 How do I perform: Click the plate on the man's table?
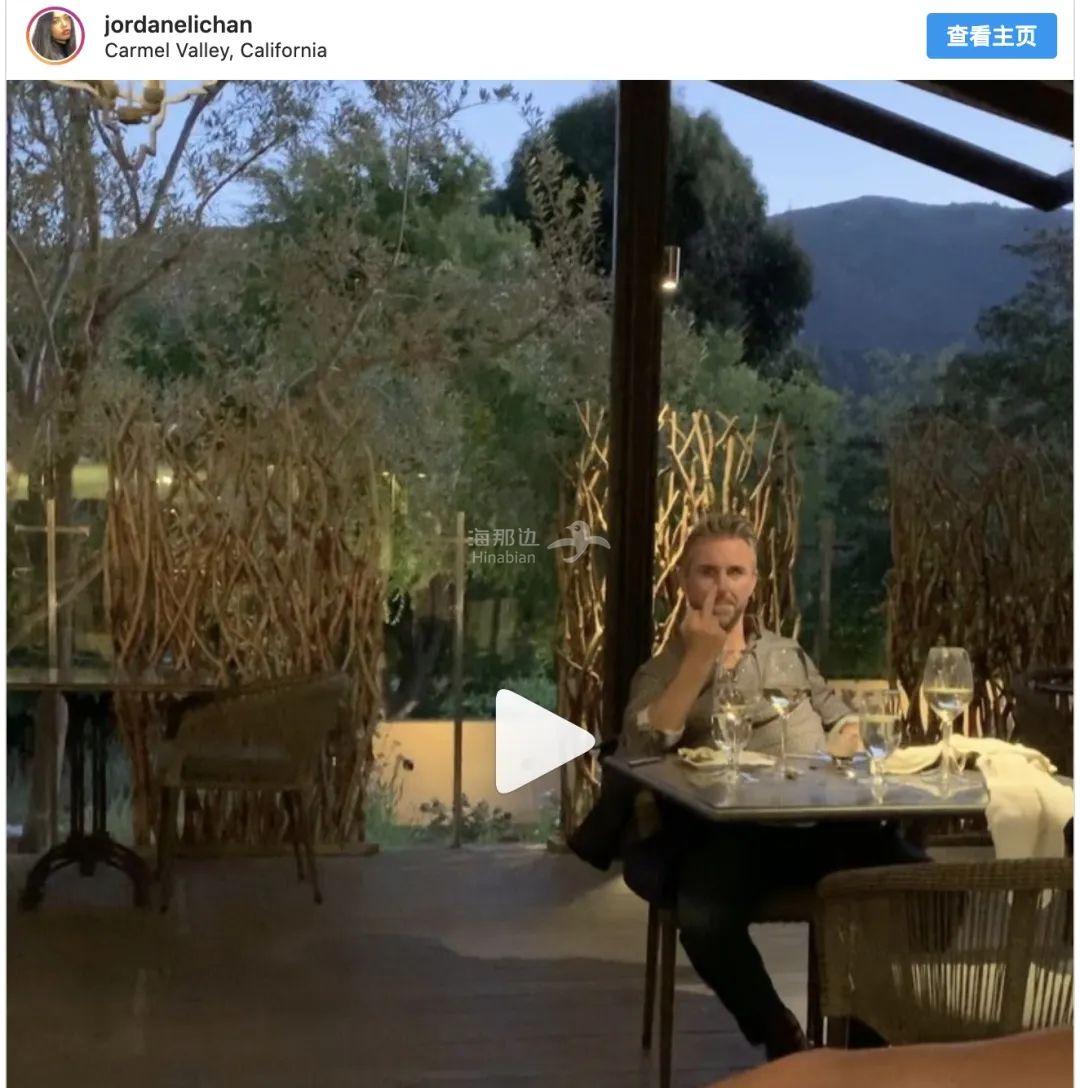[722, 758]
